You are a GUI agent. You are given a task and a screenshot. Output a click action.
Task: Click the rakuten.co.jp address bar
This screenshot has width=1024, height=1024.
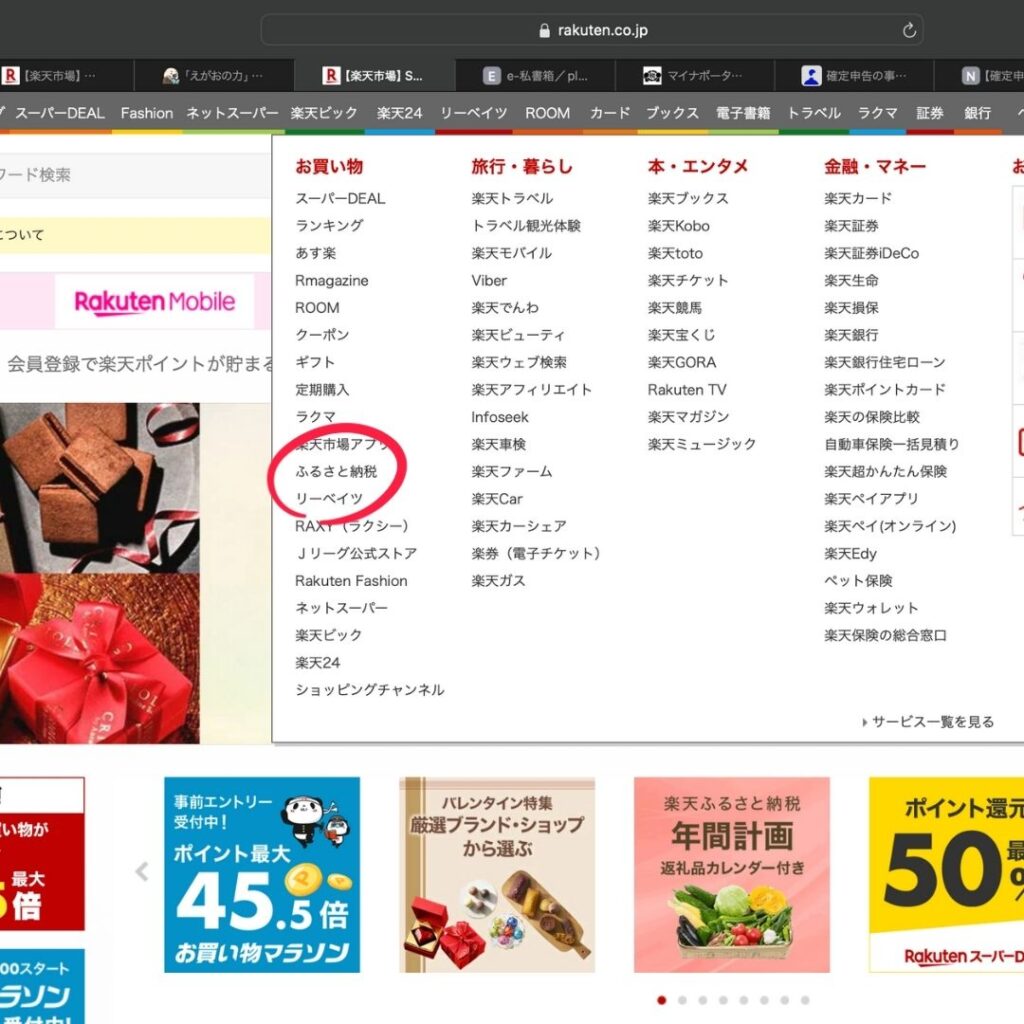click(x=592, y=30)
